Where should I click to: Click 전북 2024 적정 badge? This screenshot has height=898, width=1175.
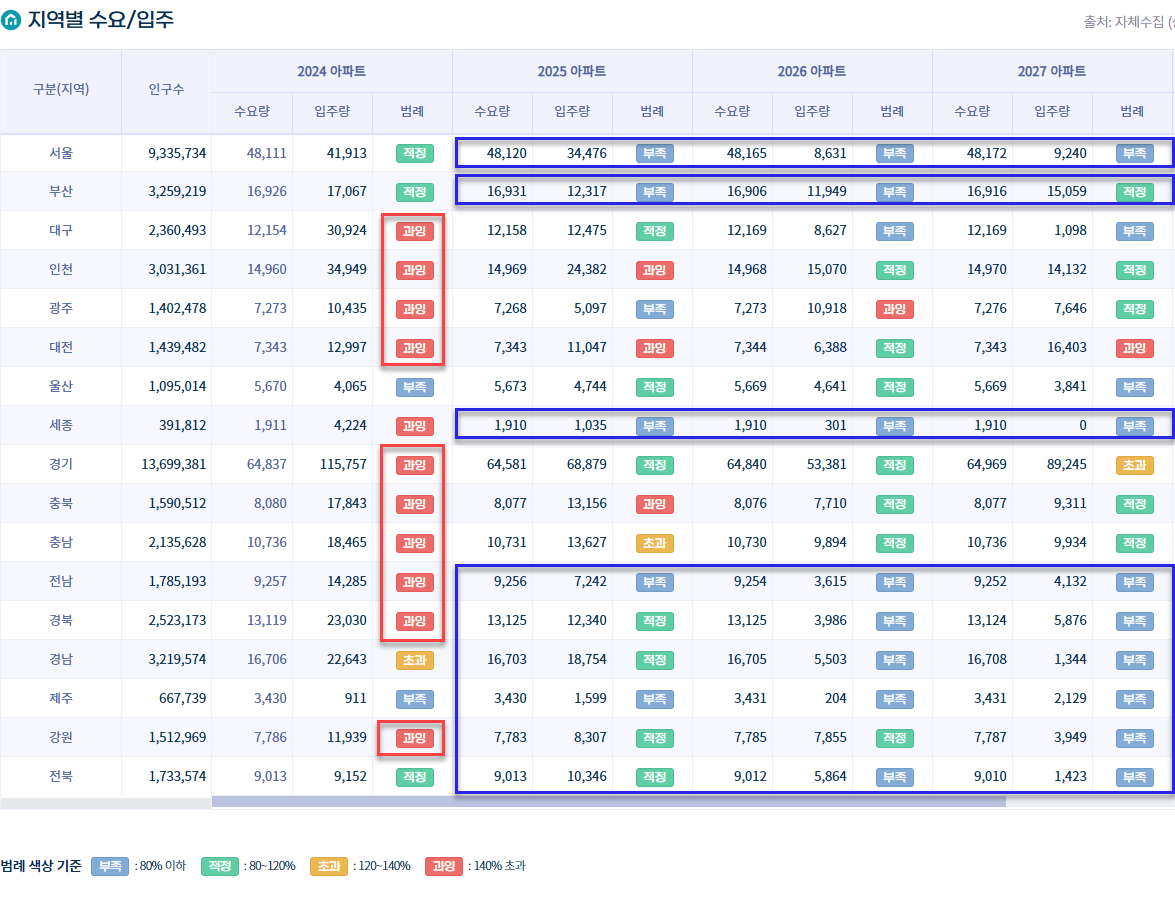click(414, 777)
